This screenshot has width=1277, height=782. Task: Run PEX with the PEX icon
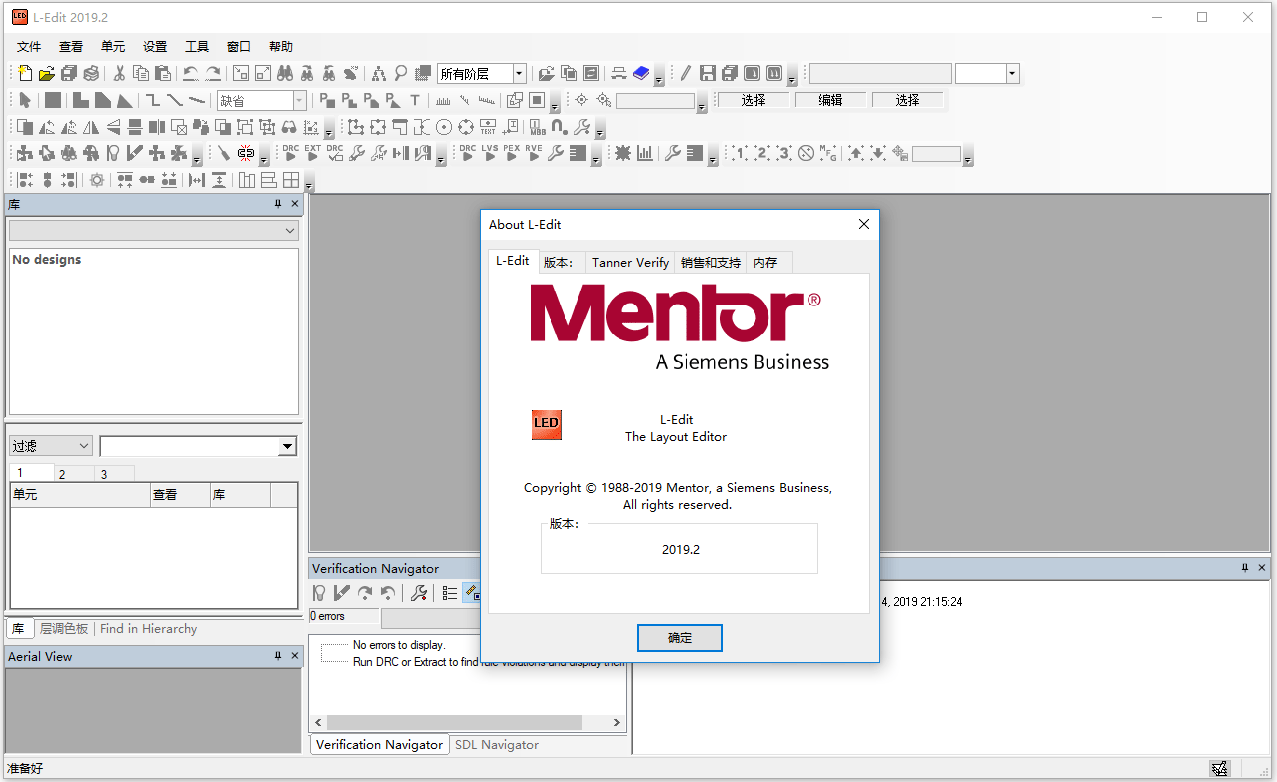point(511,153)
